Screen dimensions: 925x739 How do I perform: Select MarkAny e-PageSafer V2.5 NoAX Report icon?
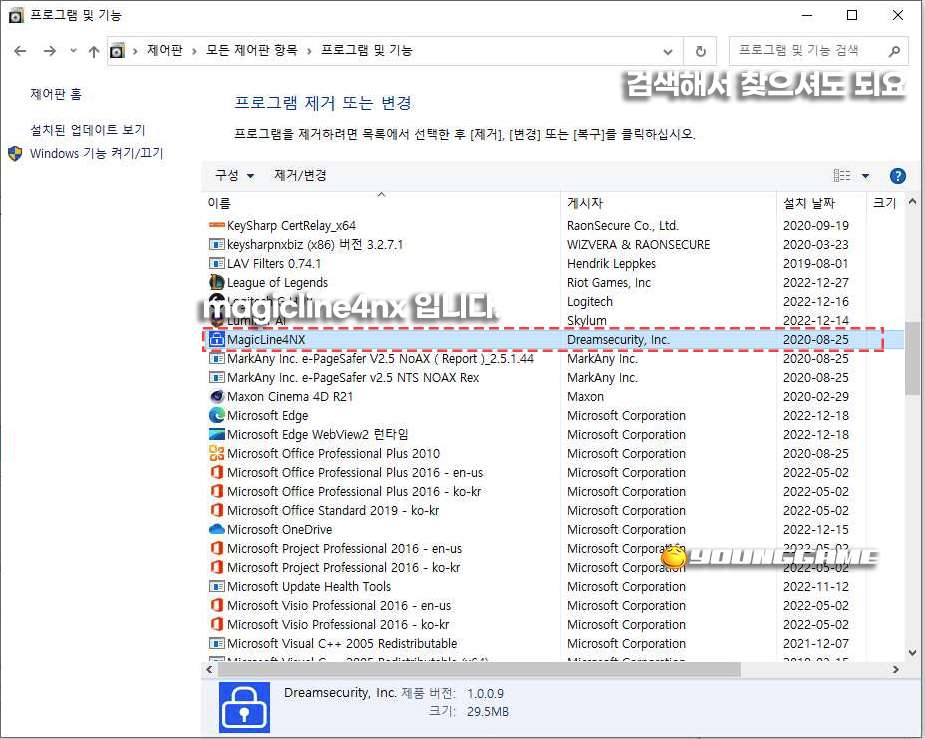pyautogui.click(x=217, y=358)
